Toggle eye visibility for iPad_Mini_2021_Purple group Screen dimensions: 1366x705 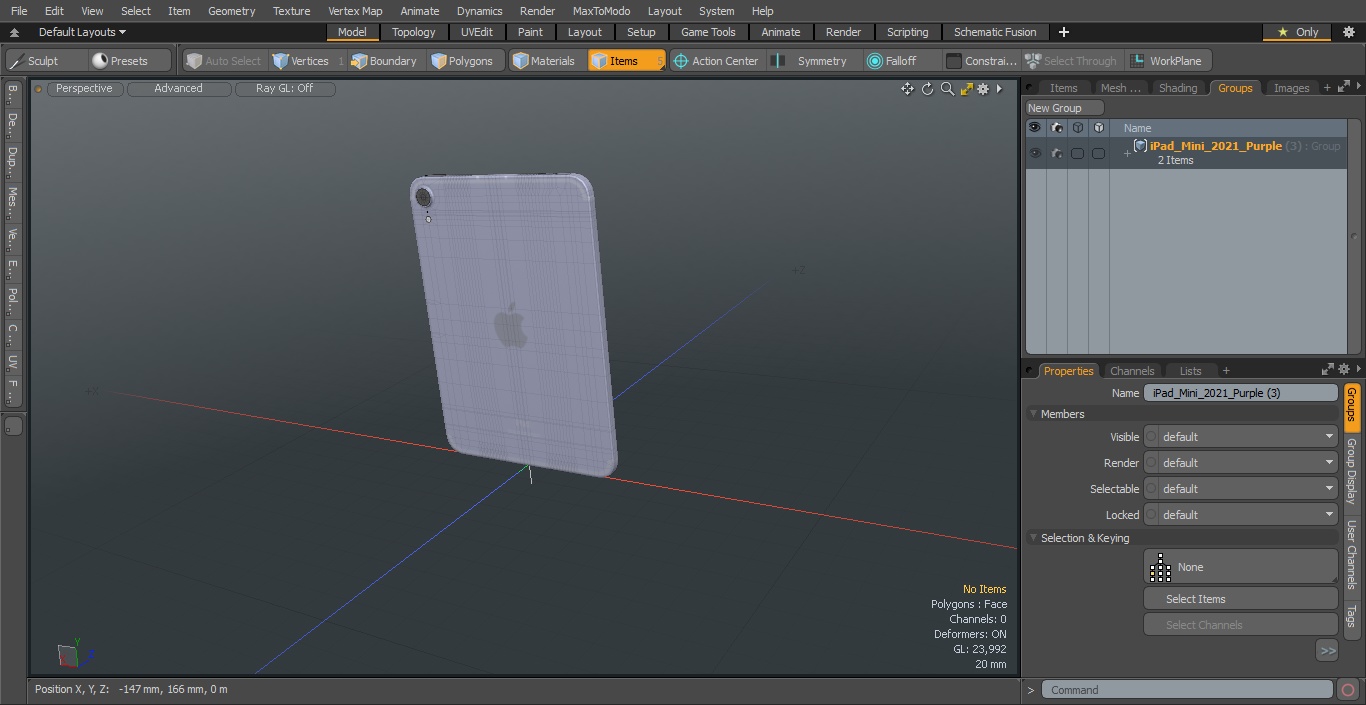coord(1035,153)
